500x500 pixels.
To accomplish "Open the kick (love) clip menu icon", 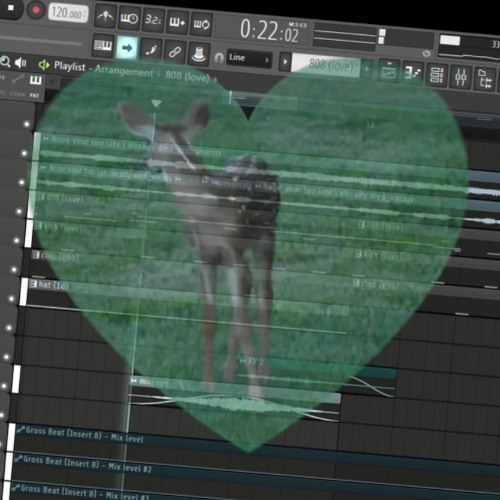I will [39, 226].
